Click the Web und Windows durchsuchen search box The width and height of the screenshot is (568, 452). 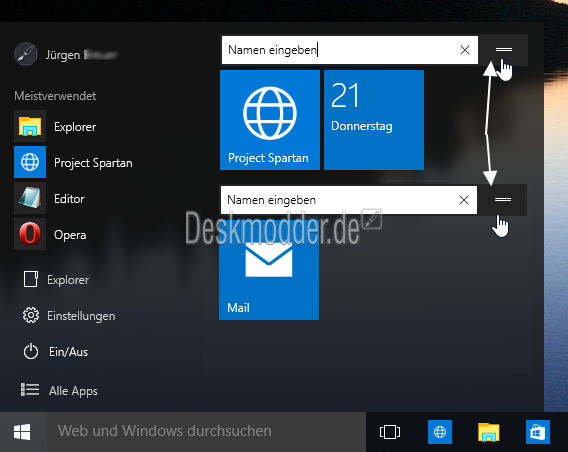[206, 432]
